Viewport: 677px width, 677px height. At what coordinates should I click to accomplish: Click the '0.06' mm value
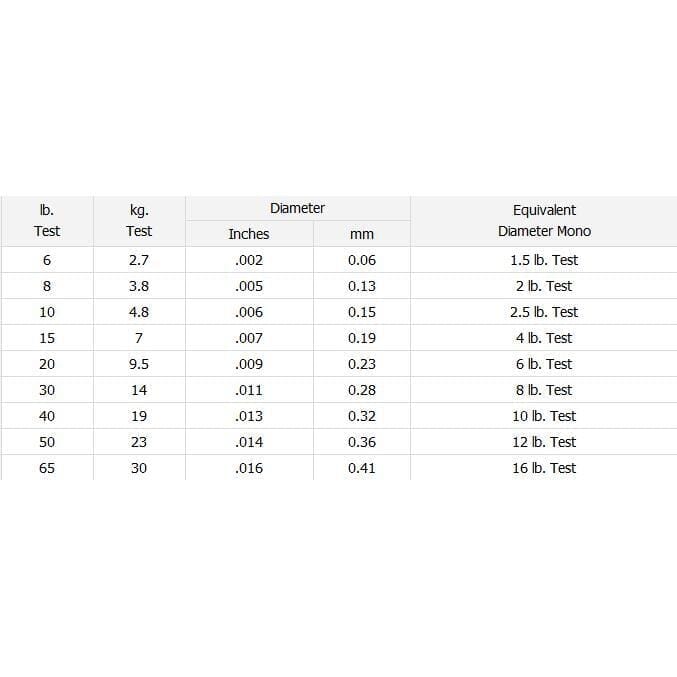click(362, 260)
